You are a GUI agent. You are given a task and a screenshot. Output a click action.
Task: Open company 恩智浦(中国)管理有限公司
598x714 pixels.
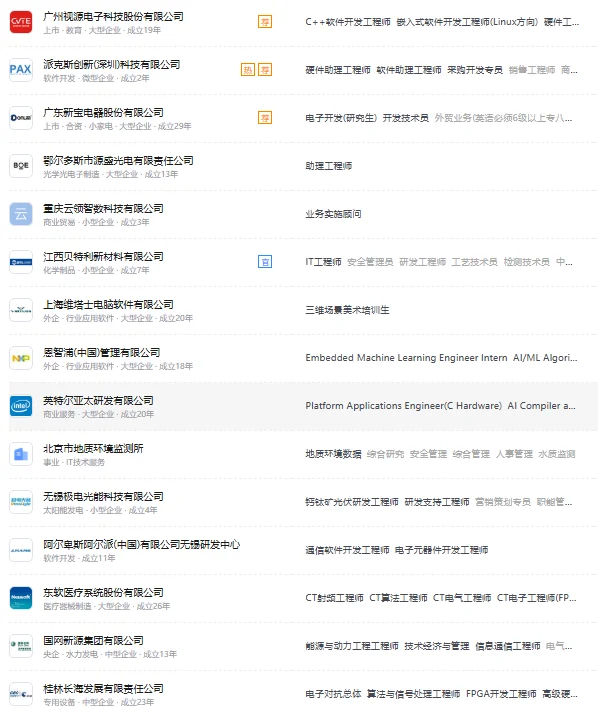[x=102, y=352]
